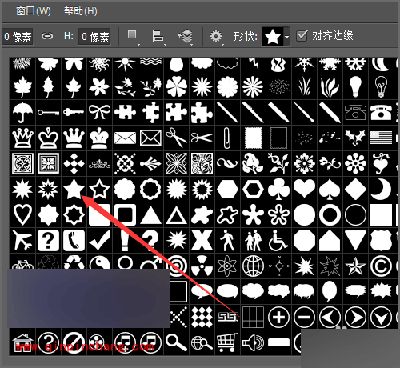The width and height of the screenshot is (400, 368).
Task: Open the 帮助(H) menu
Action: pos(80,11)
